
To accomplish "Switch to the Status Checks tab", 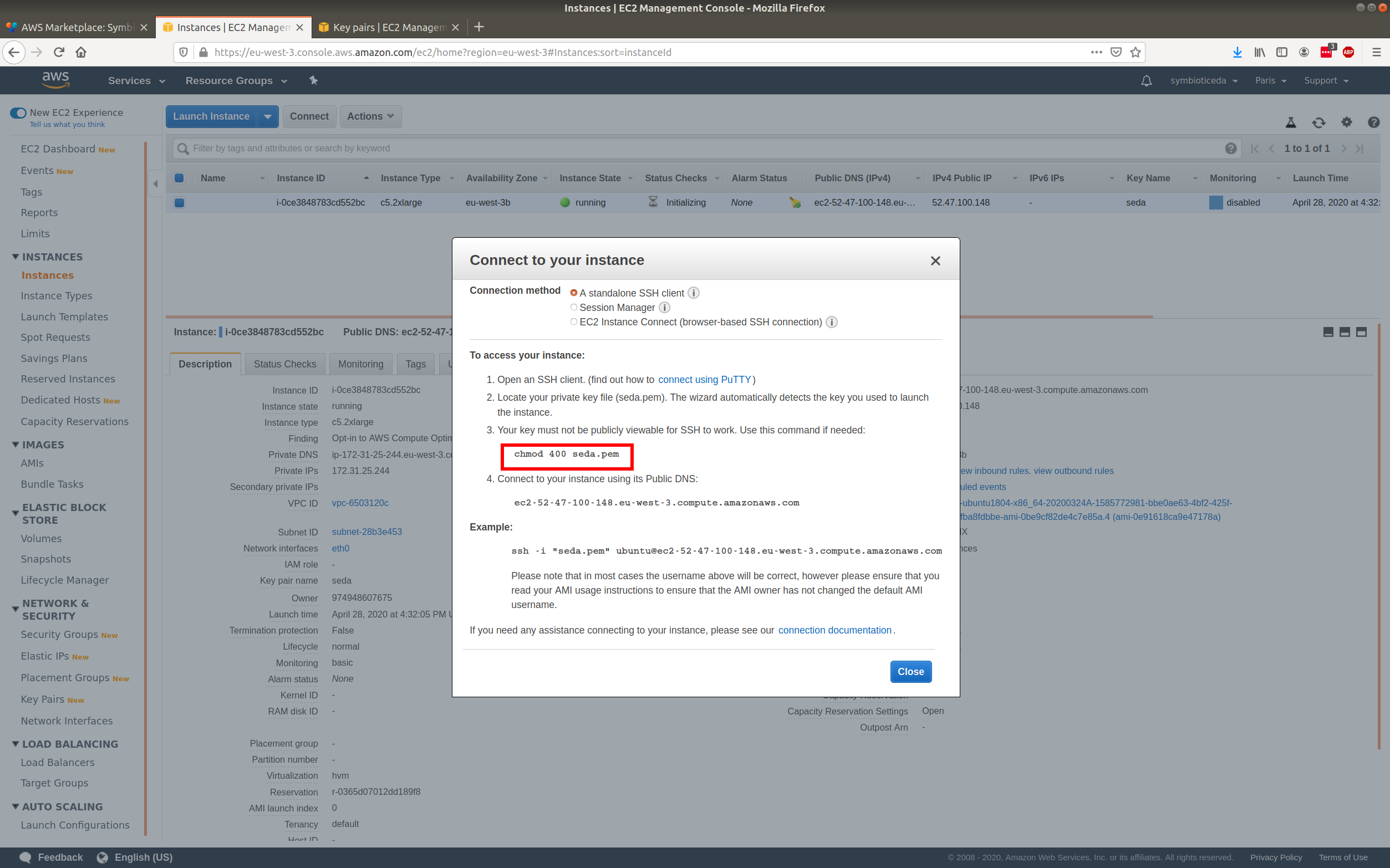I will 285,364.
